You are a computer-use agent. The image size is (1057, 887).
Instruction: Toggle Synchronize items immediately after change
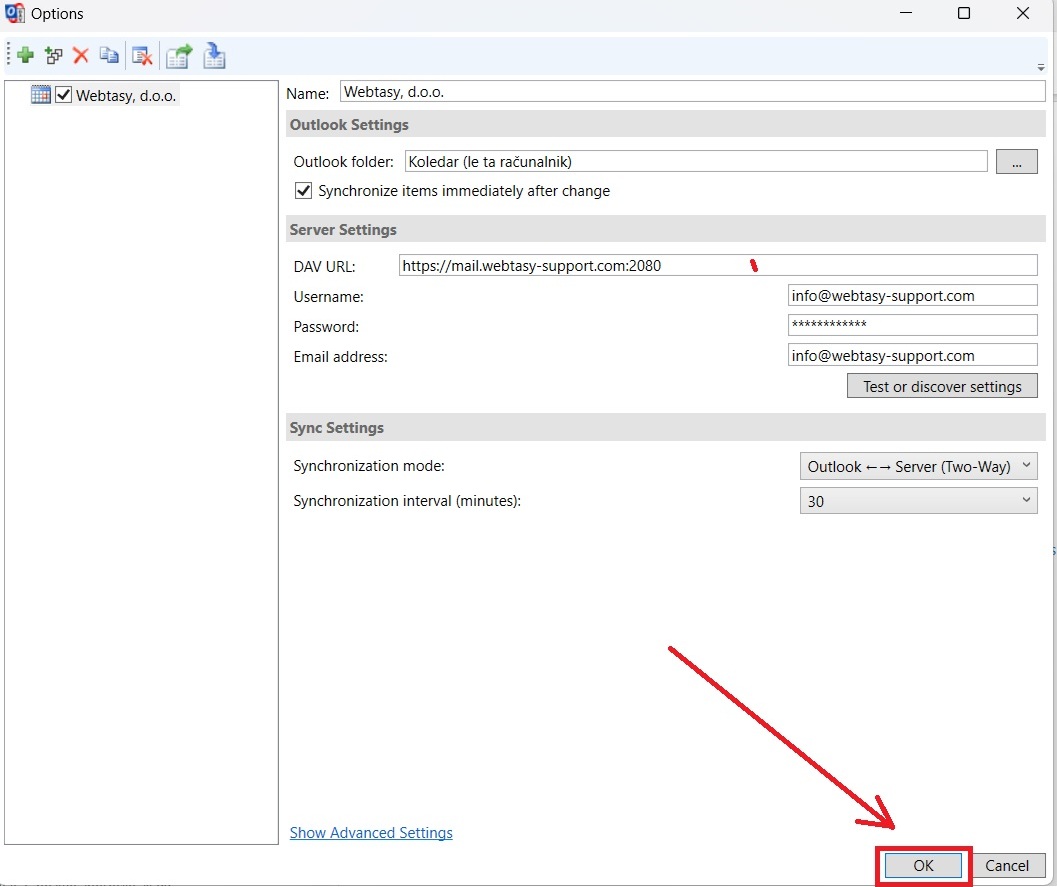tap(304, 191)
